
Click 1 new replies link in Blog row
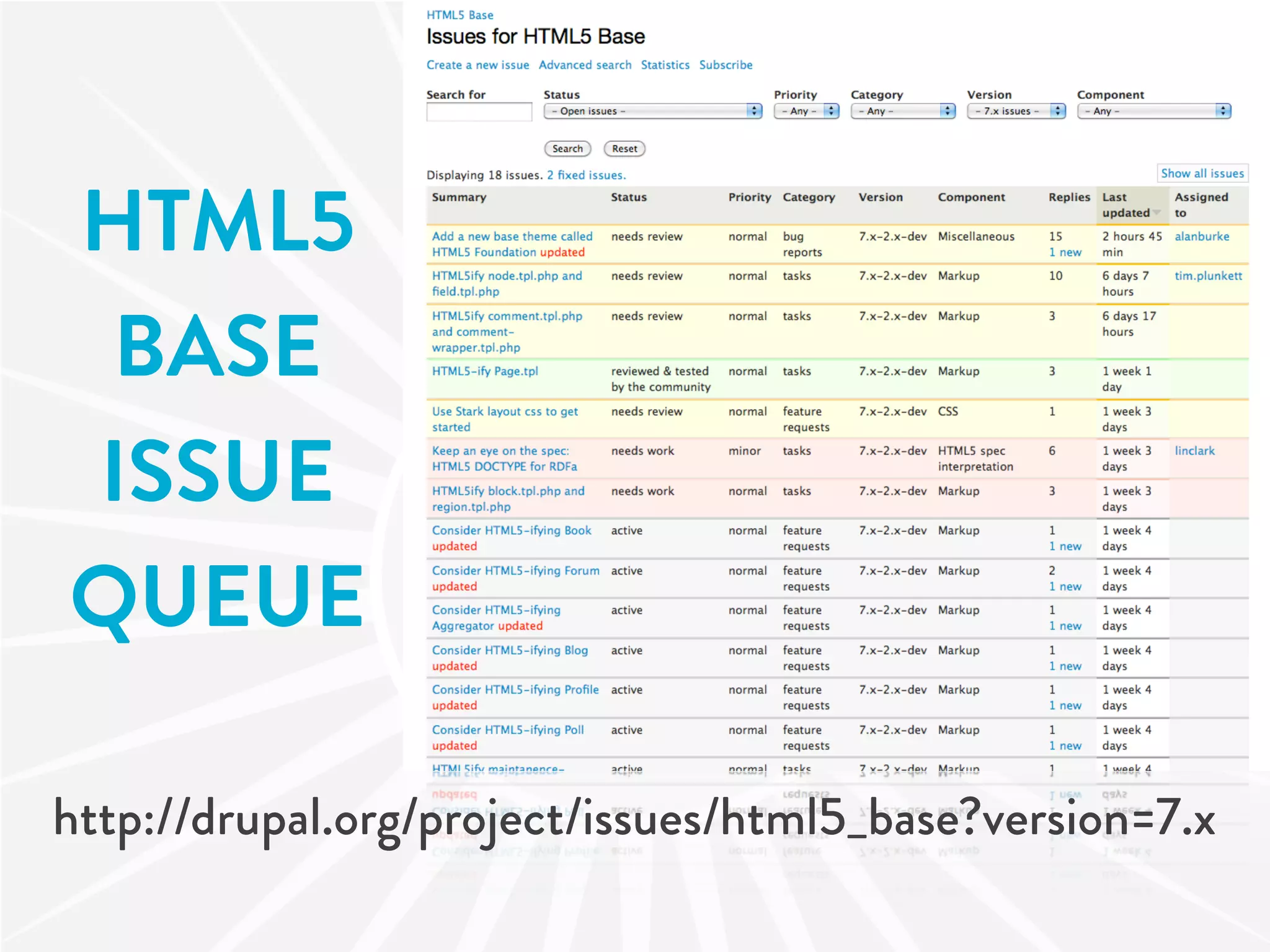tap(1065, 666)
